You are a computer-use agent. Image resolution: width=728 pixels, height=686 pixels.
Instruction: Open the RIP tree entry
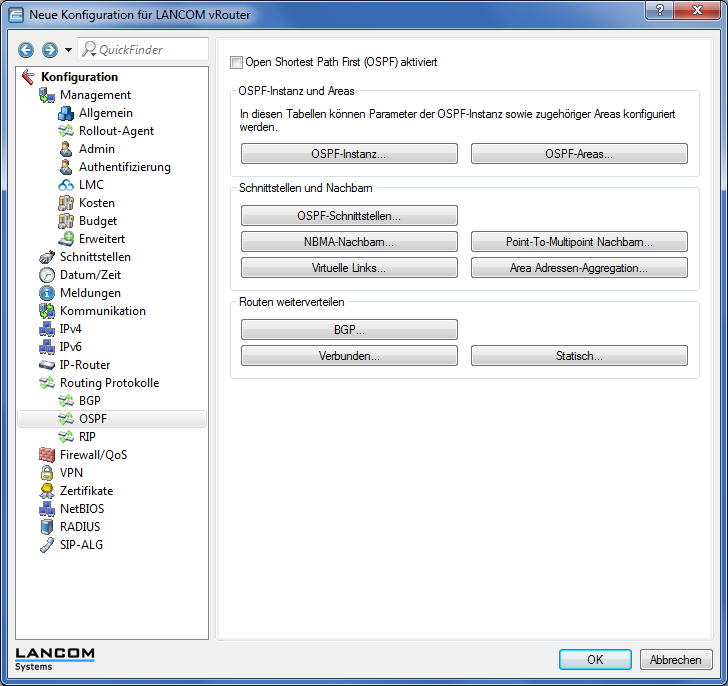point(87,437)
